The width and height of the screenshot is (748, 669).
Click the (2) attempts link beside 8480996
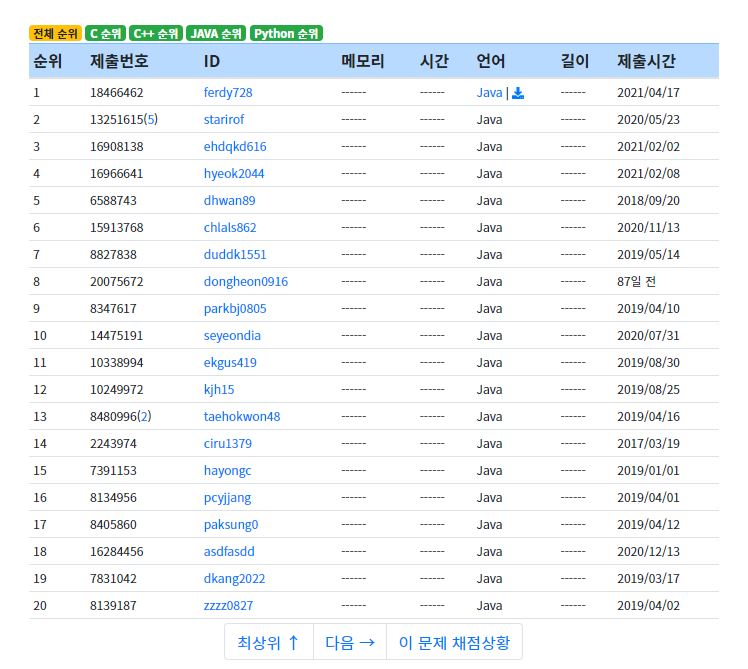pos(144,417)
